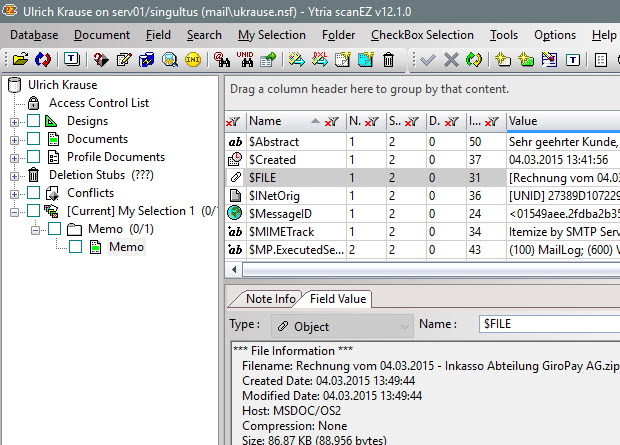This screenshot has height=445, width=620.
Task: Click the @ binoculars formula search icon
Action: tap(221, 60)
